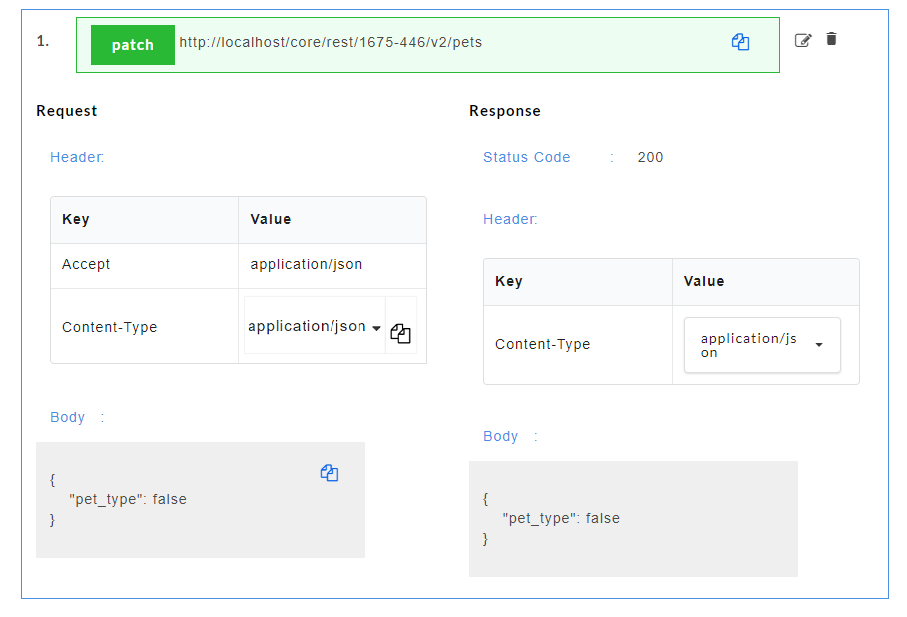907x617 pixels.
Task: Click the response Body label
Action: [x=500, y=437]
